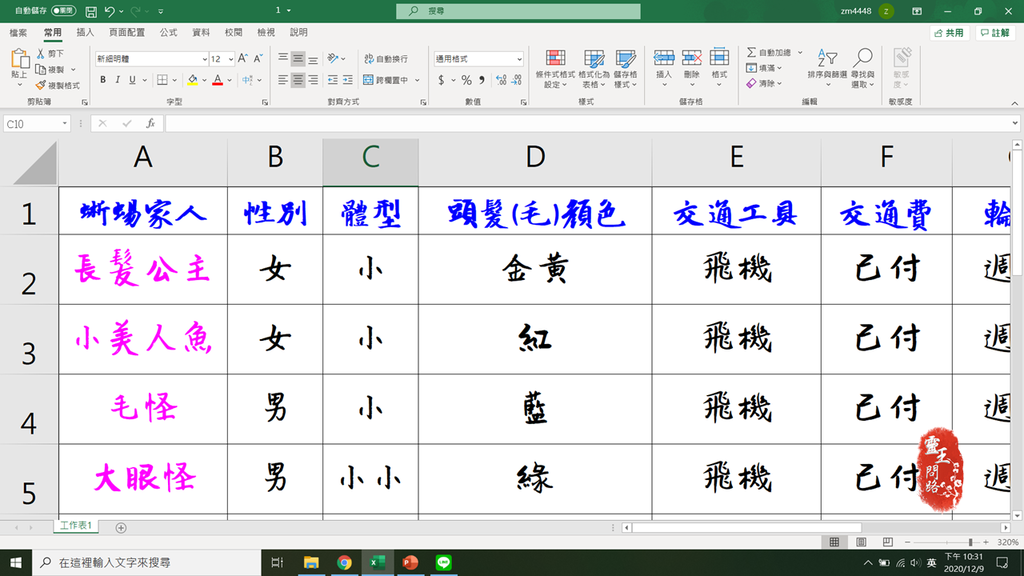Decrease decimal places
The height and width of the screenshot is (576, 1024).
[516, 80]
